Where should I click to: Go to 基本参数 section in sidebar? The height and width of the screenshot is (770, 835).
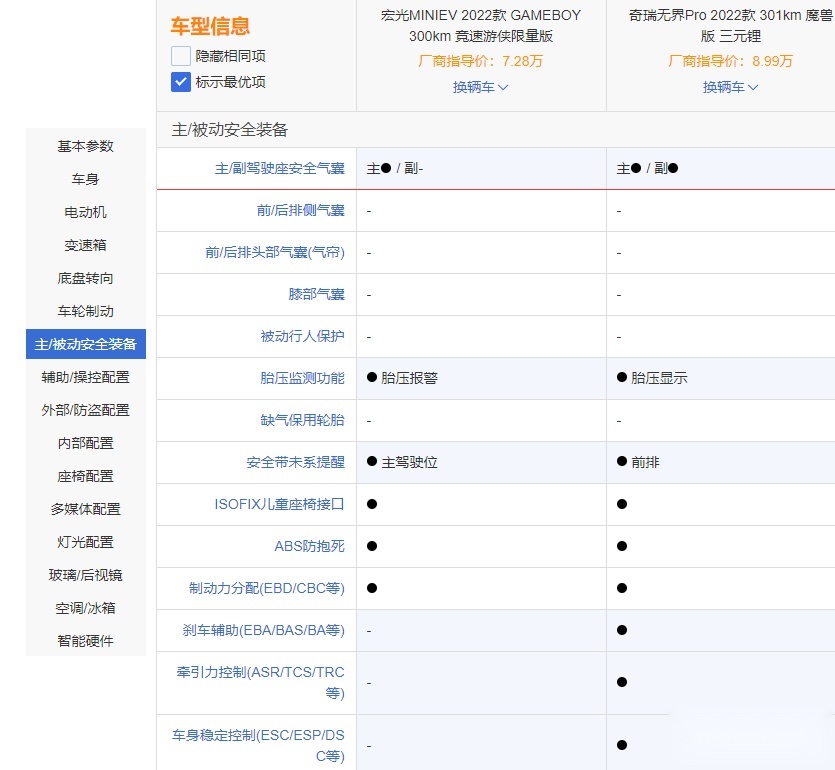86,146
